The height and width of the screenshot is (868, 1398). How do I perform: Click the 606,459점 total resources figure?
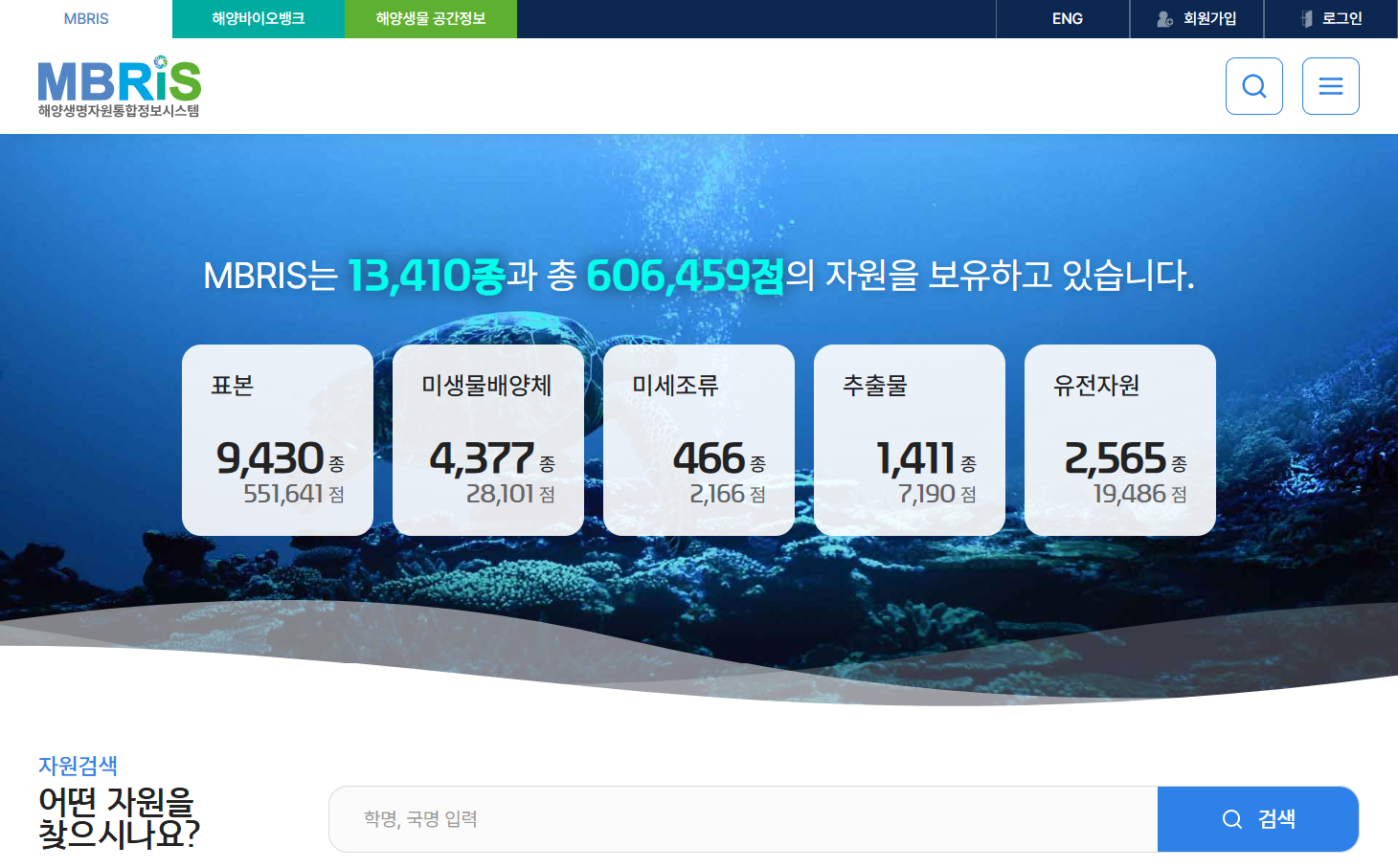click(x=685, y=276)
